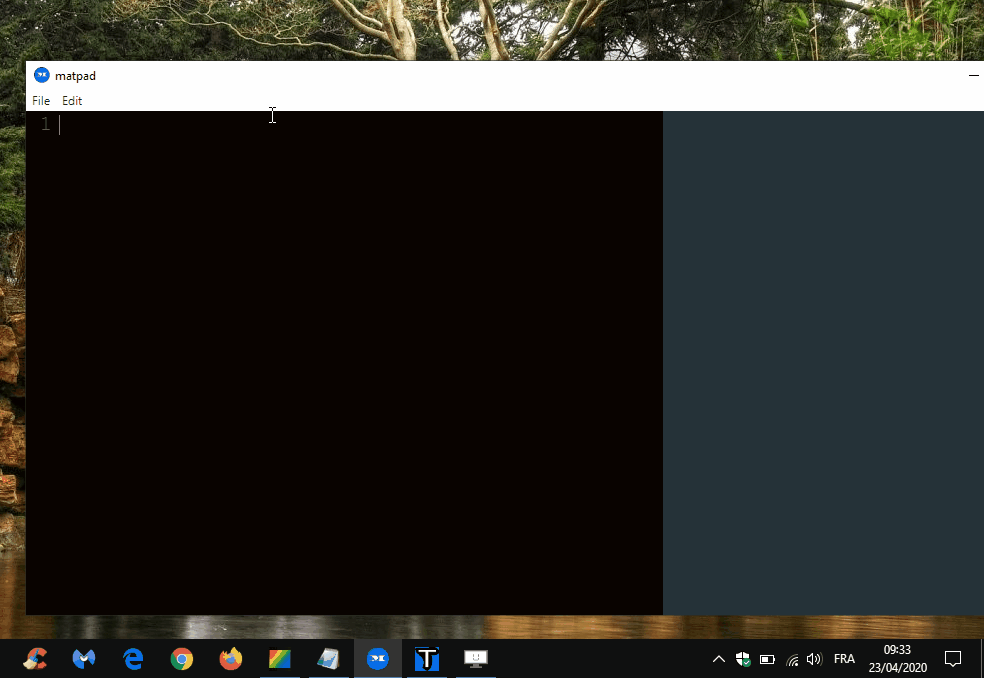Open Malwarebytes from the taskbar
The width and height of the screenshot is (984, 678).
[x=83, y=659]
